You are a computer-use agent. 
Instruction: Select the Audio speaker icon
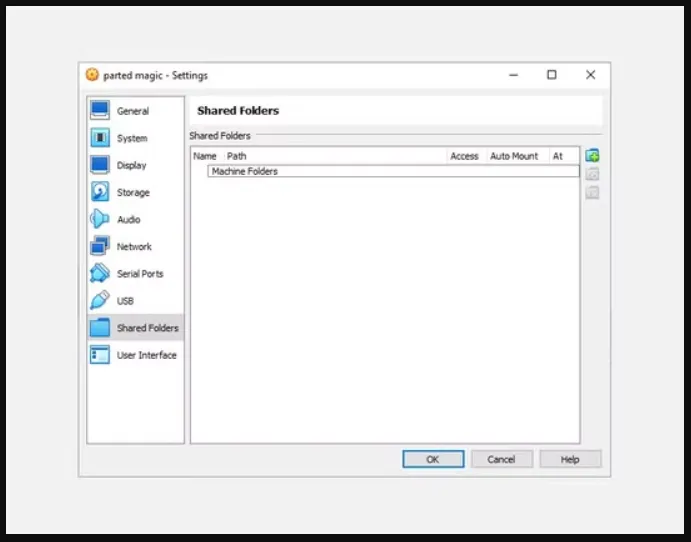[x=100, y=219]
